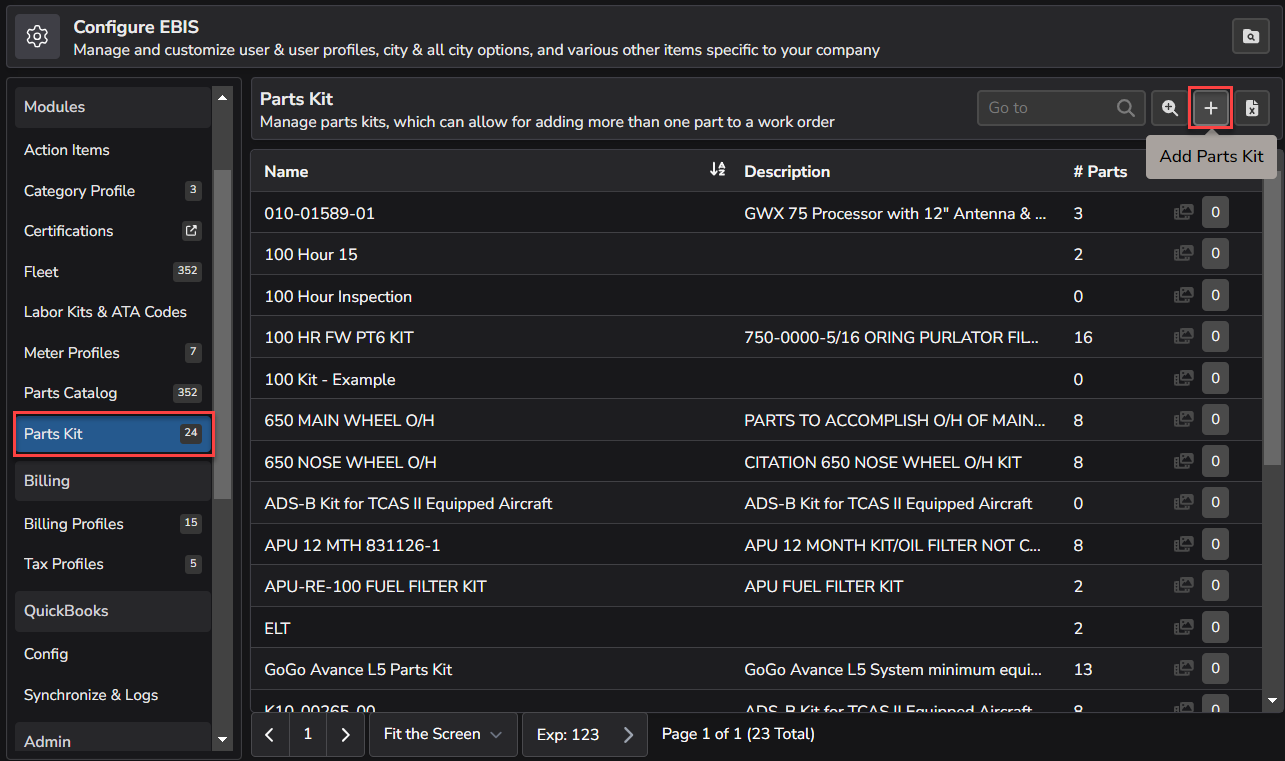Click the search icon inside the Go to field

[x=1125, y=107]
